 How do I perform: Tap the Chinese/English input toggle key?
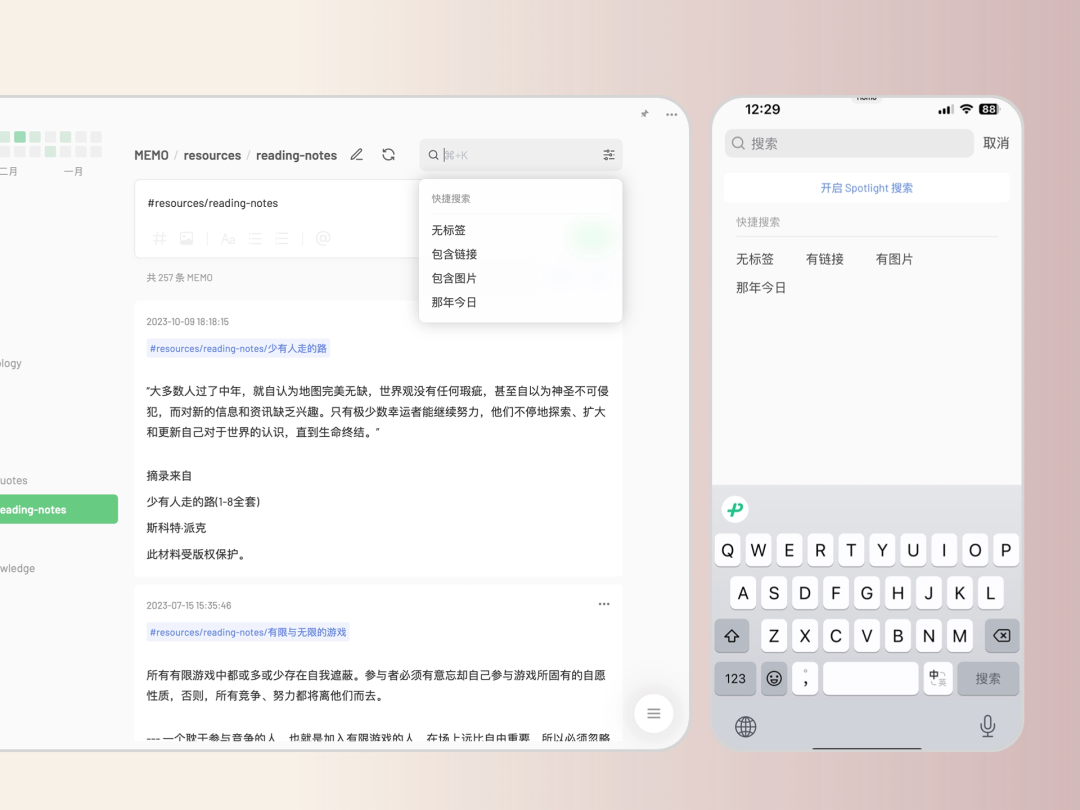937,678
